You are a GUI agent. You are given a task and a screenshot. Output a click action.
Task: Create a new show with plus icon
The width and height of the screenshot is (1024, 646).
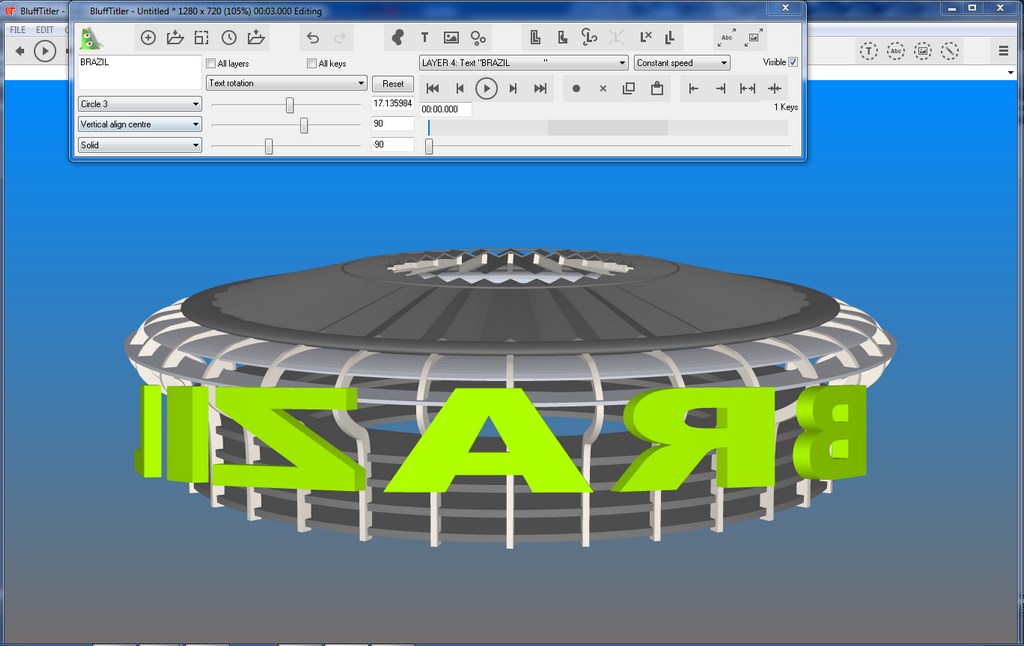[x=148, y=38]
